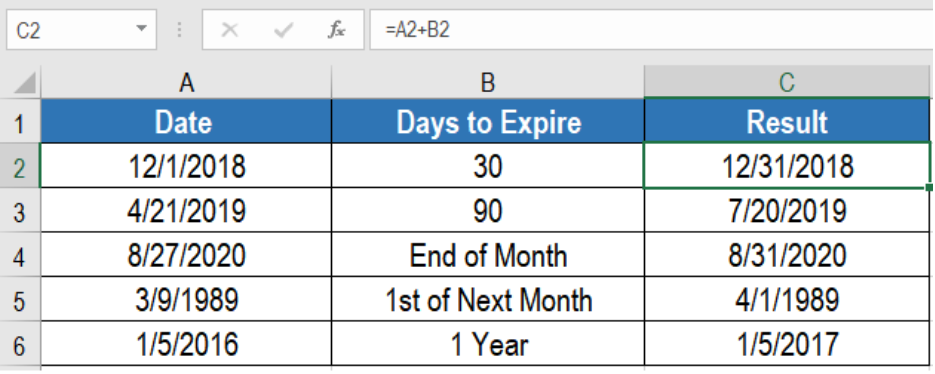Viewport: 935px width, 374px height.
Task: Select row 1 header
Action: (x=20, y=122)
